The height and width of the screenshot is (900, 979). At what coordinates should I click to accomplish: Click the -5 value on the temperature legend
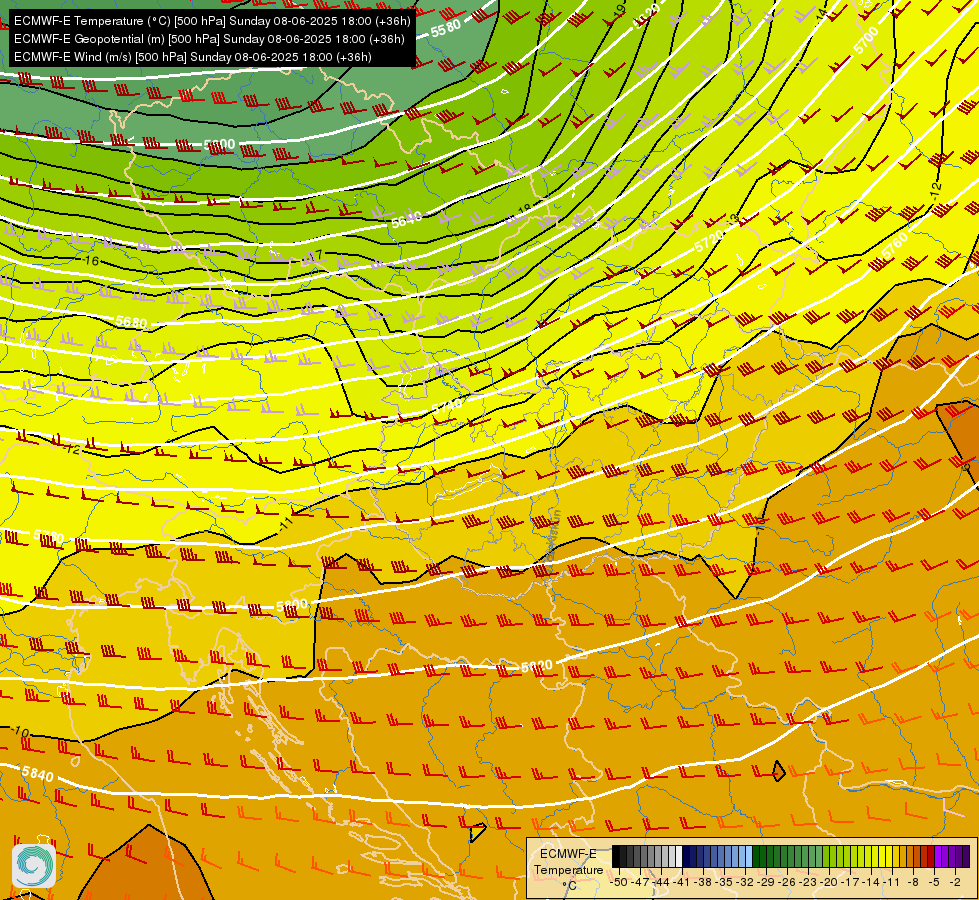(x=935, y=882)
